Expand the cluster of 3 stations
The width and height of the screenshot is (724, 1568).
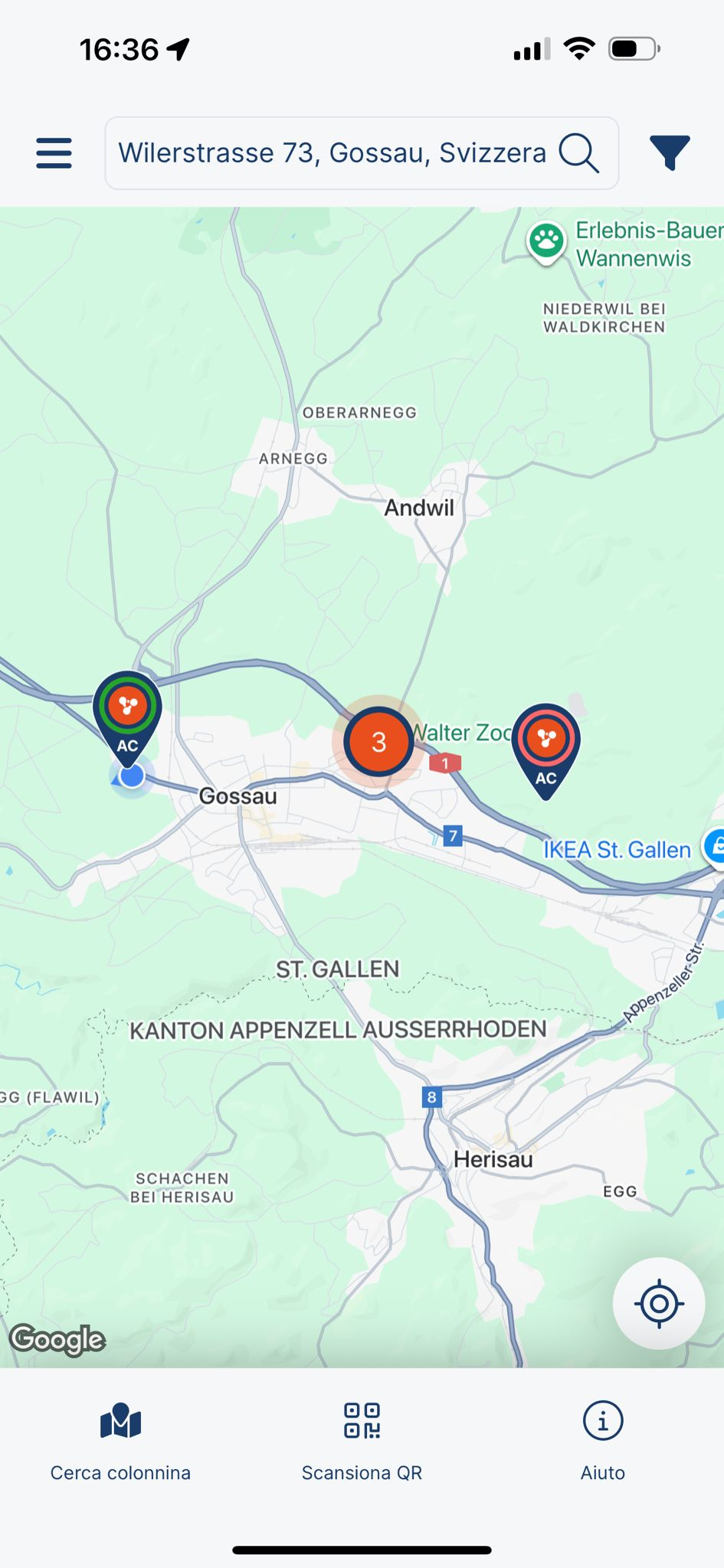tap(378, 741)
